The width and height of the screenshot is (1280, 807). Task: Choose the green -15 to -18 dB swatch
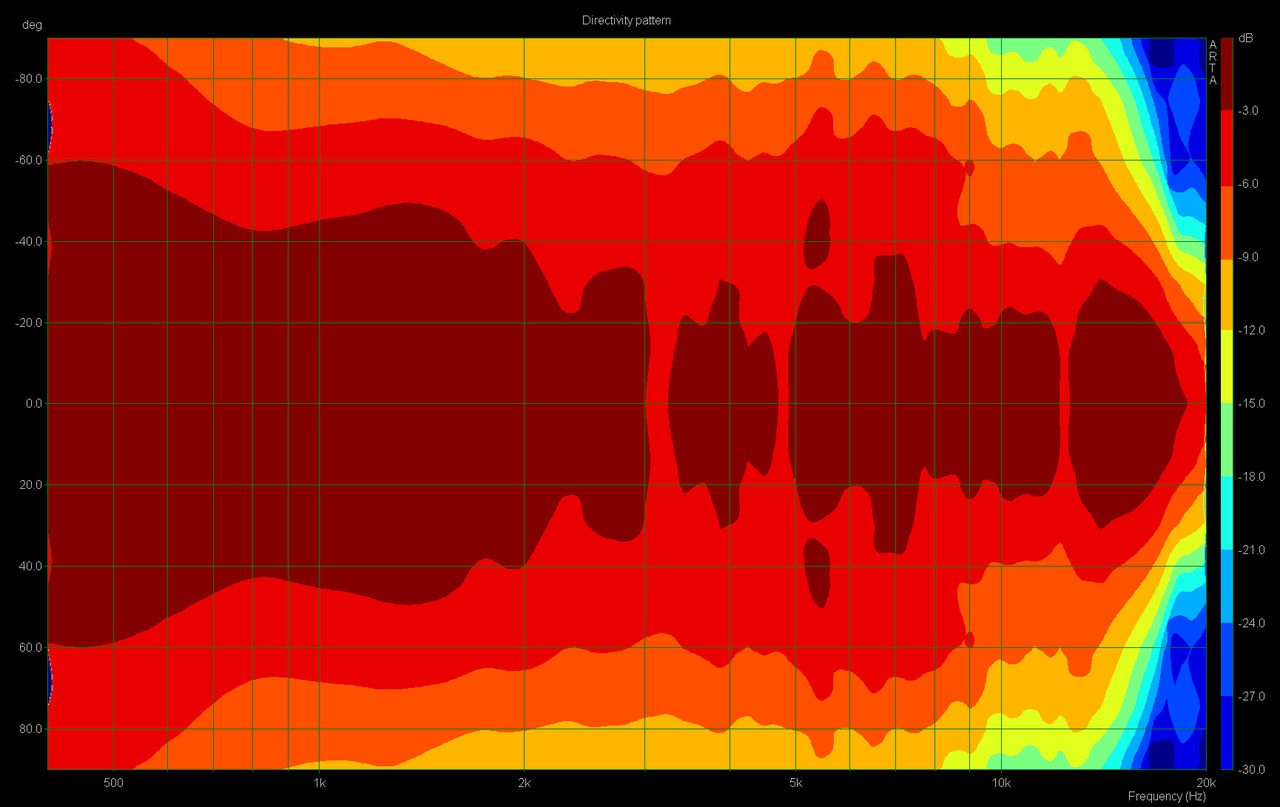tap(1227, 441)
